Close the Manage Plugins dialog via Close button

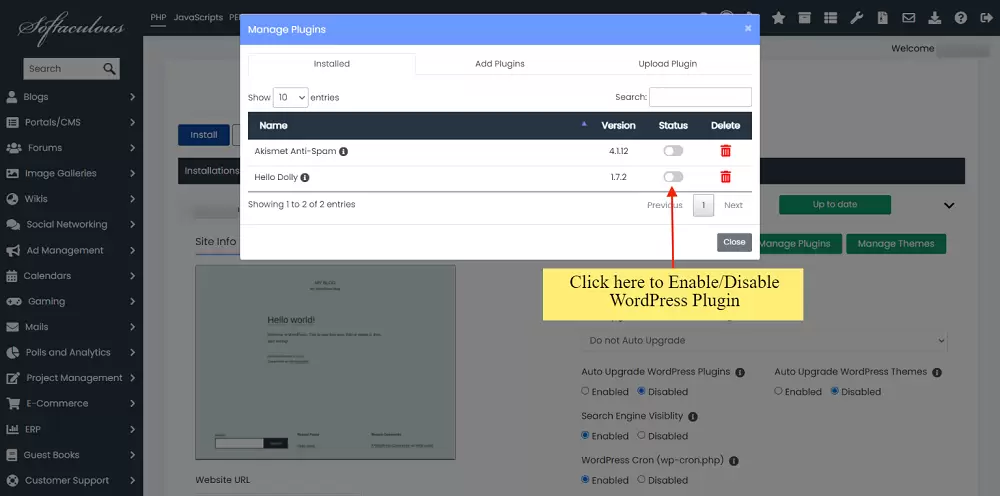coord(734,242)
